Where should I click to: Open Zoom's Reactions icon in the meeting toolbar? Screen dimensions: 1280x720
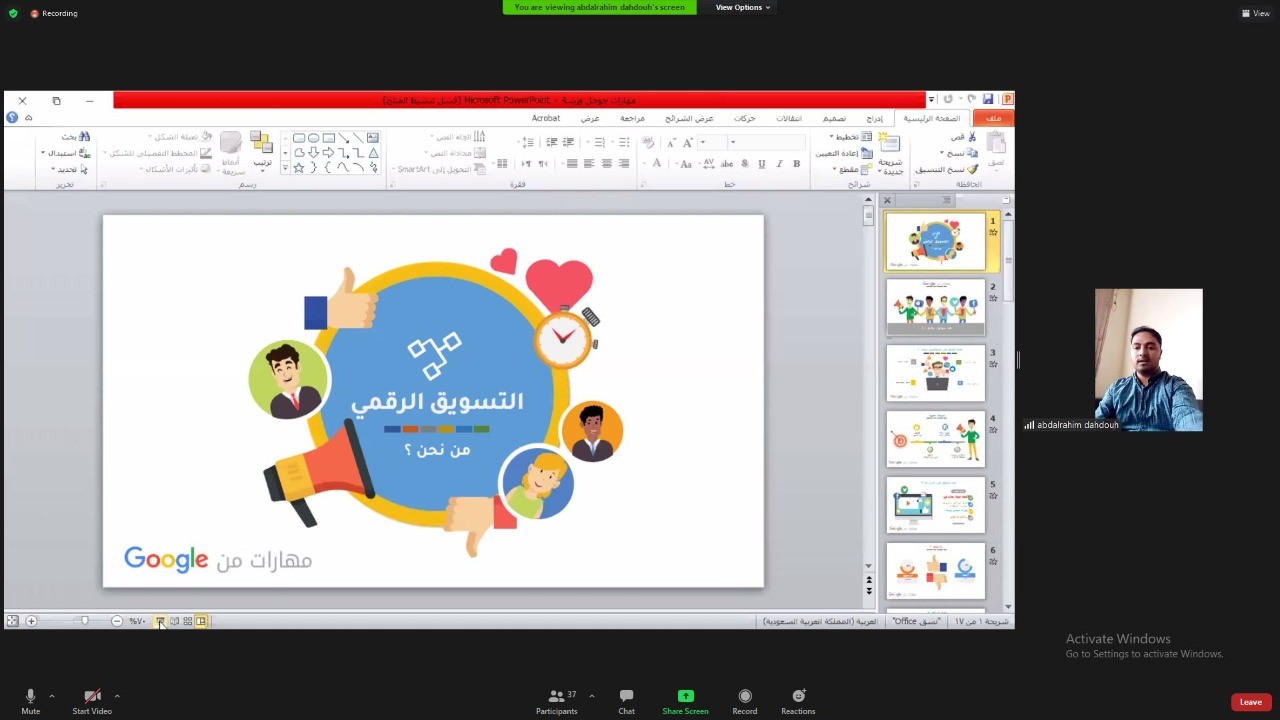coord(798,697)
